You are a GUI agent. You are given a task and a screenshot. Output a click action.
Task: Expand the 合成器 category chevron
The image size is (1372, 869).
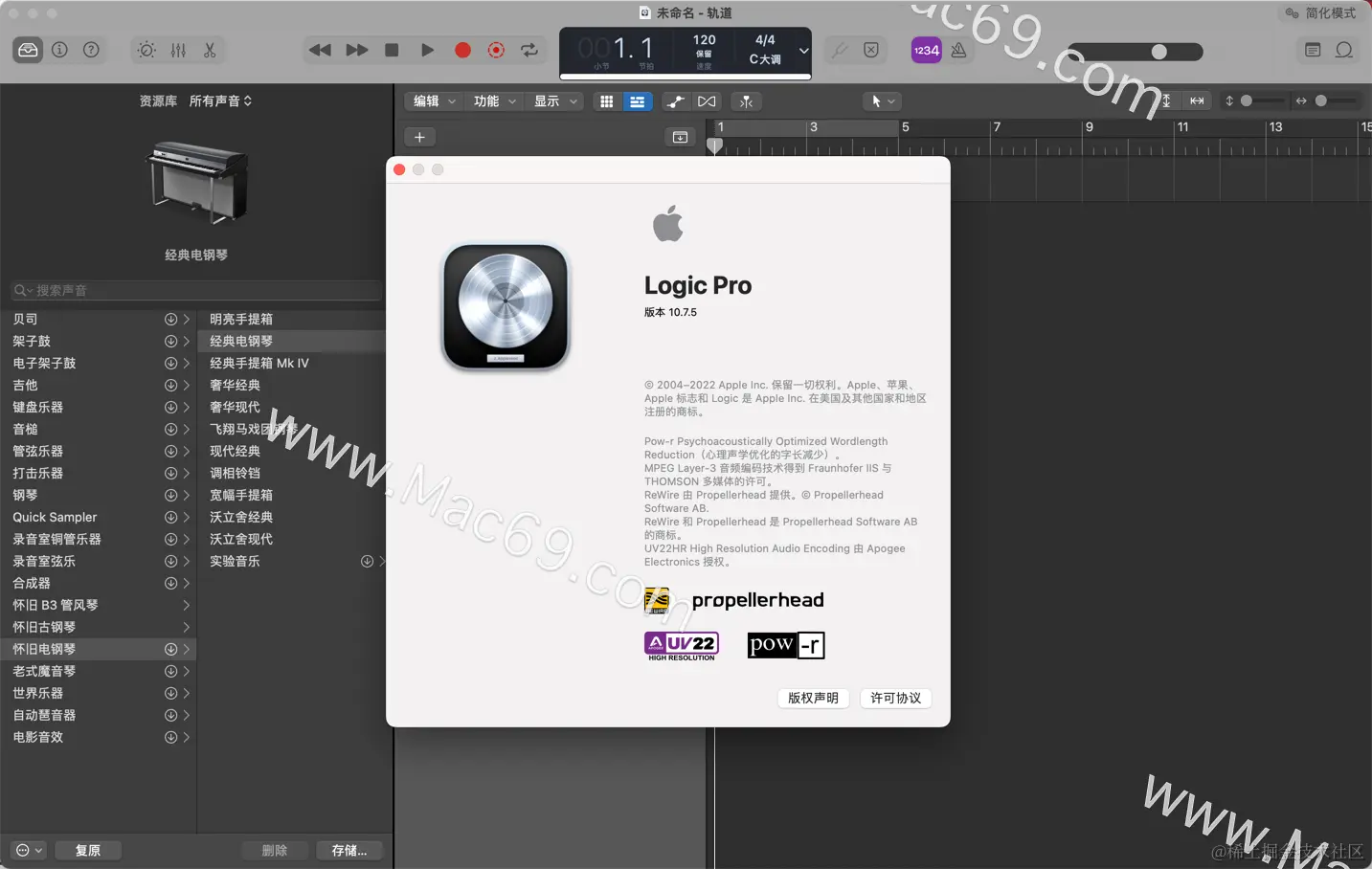186,583
